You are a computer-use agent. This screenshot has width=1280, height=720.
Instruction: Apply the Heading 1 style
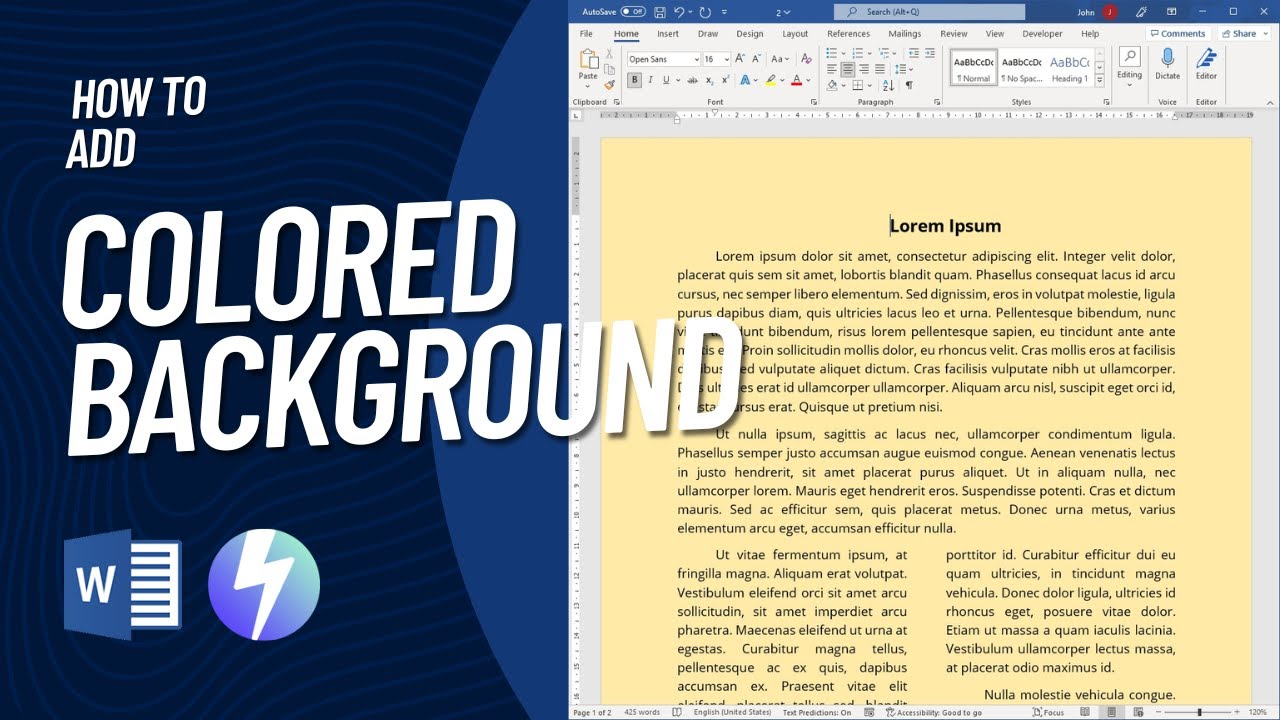pyautogui.click(x=1068, y=68)
